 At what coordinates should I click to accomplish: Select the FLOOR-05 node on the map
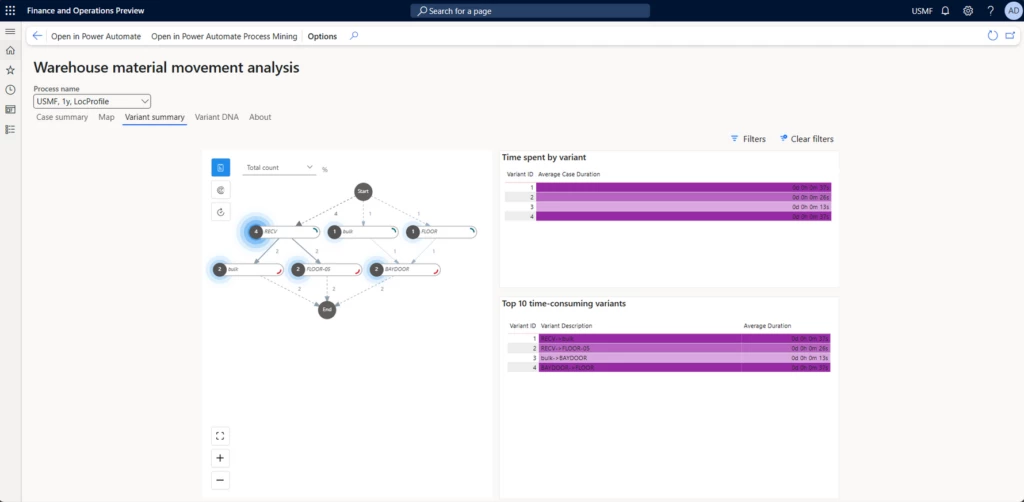[x=327, y=270]
